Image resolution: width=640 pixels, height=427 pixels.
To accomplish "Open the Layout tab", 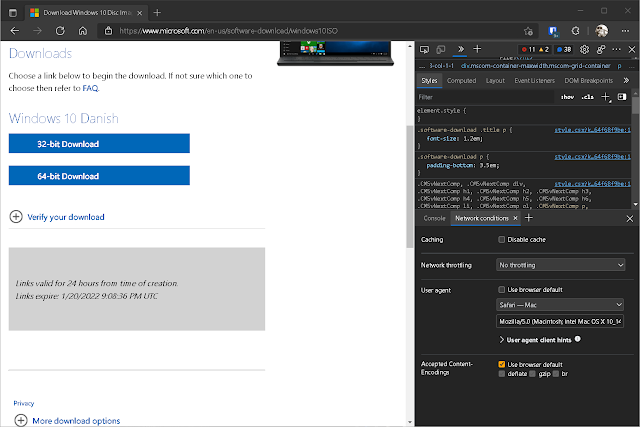I will click(495, 81).
